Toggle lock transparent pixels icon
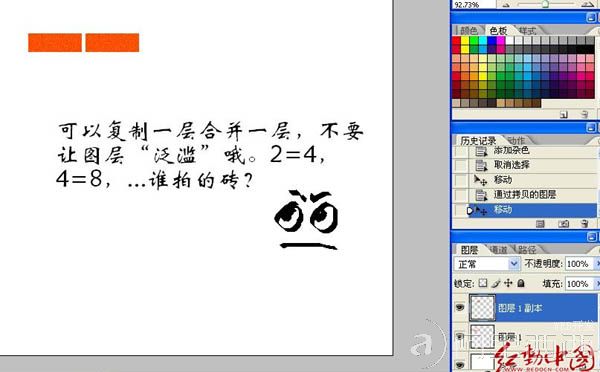Viewport: 600px width, 372px height. tap(483, 283)
